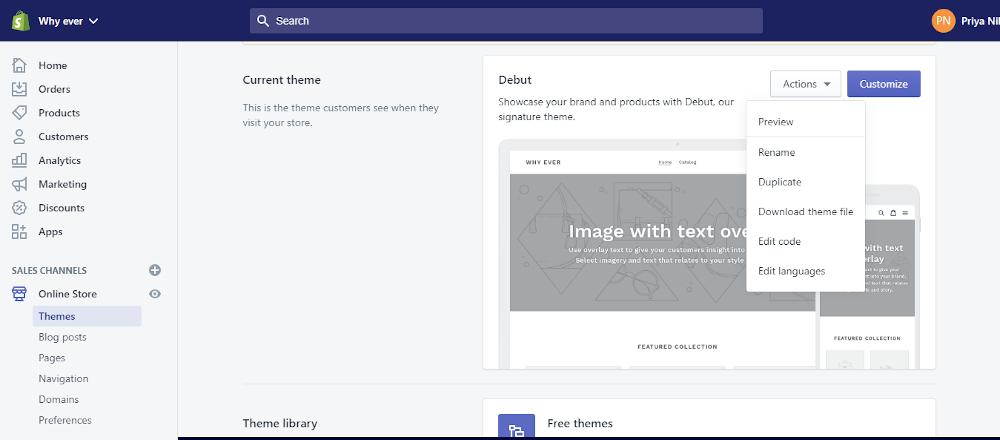Choose Download theme file option
The height and width of the screenshot is (440, 1000).
(805, 212)
